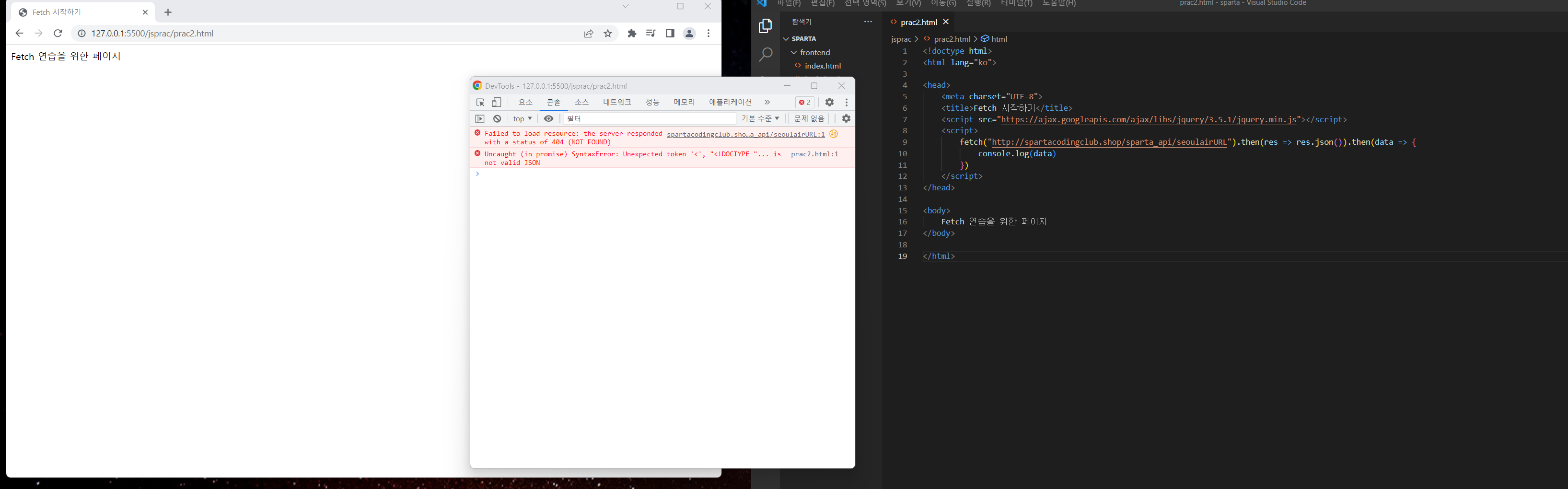Open the Chrome profile avatar menu
1568x489 pixels.
(689, 34)
